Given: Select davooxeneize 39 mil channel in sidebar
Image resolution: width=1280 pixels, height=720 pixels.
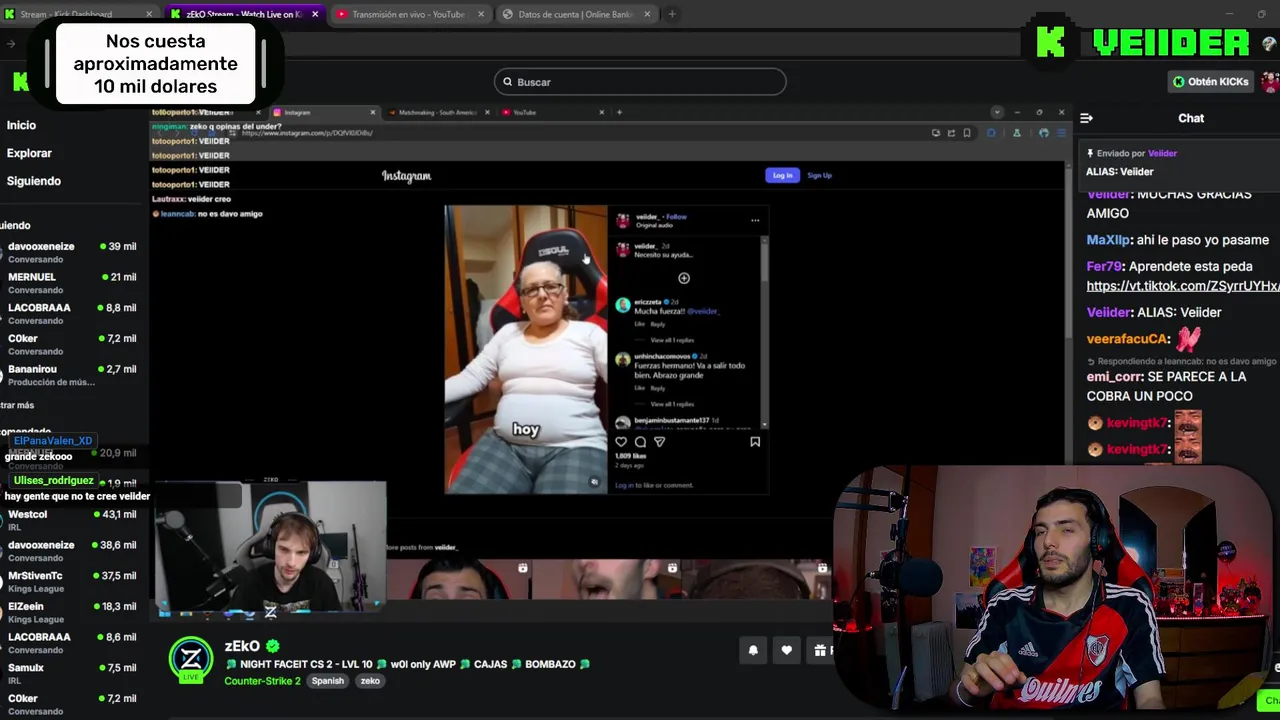Looking at the screenshot, I should (x=70, y=252).
